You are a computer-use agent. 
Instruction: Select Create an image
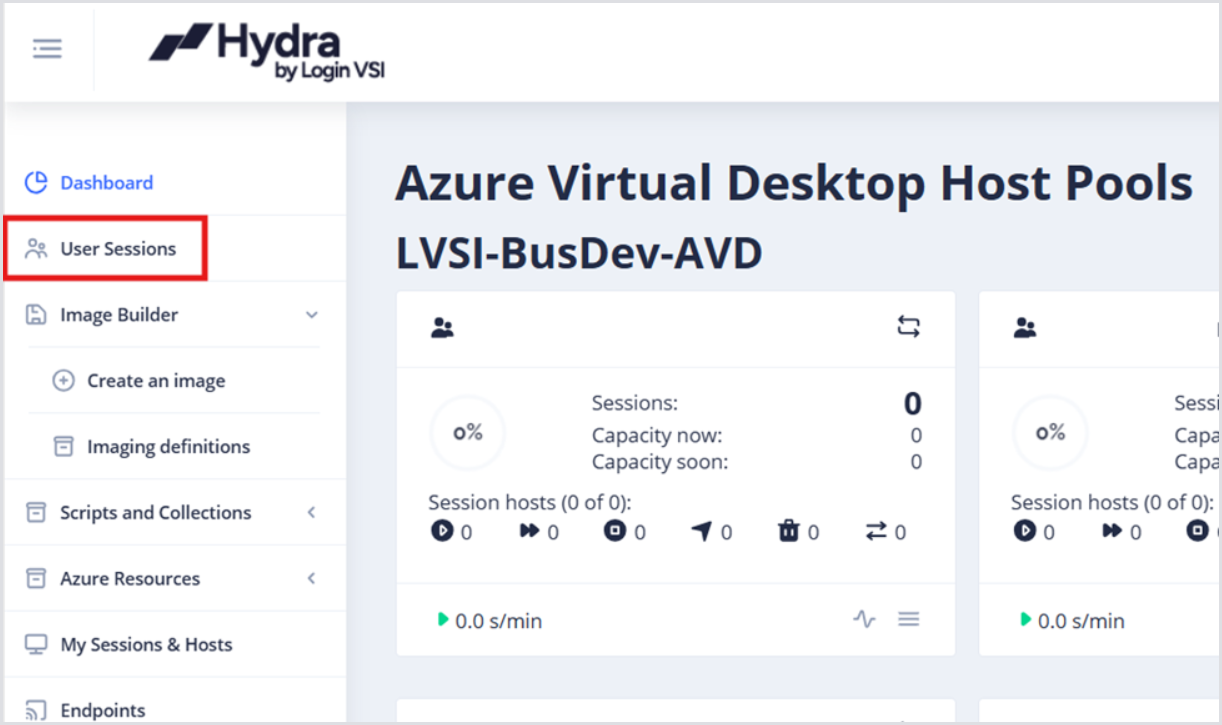pyautogui.click(x=155, y=381)
